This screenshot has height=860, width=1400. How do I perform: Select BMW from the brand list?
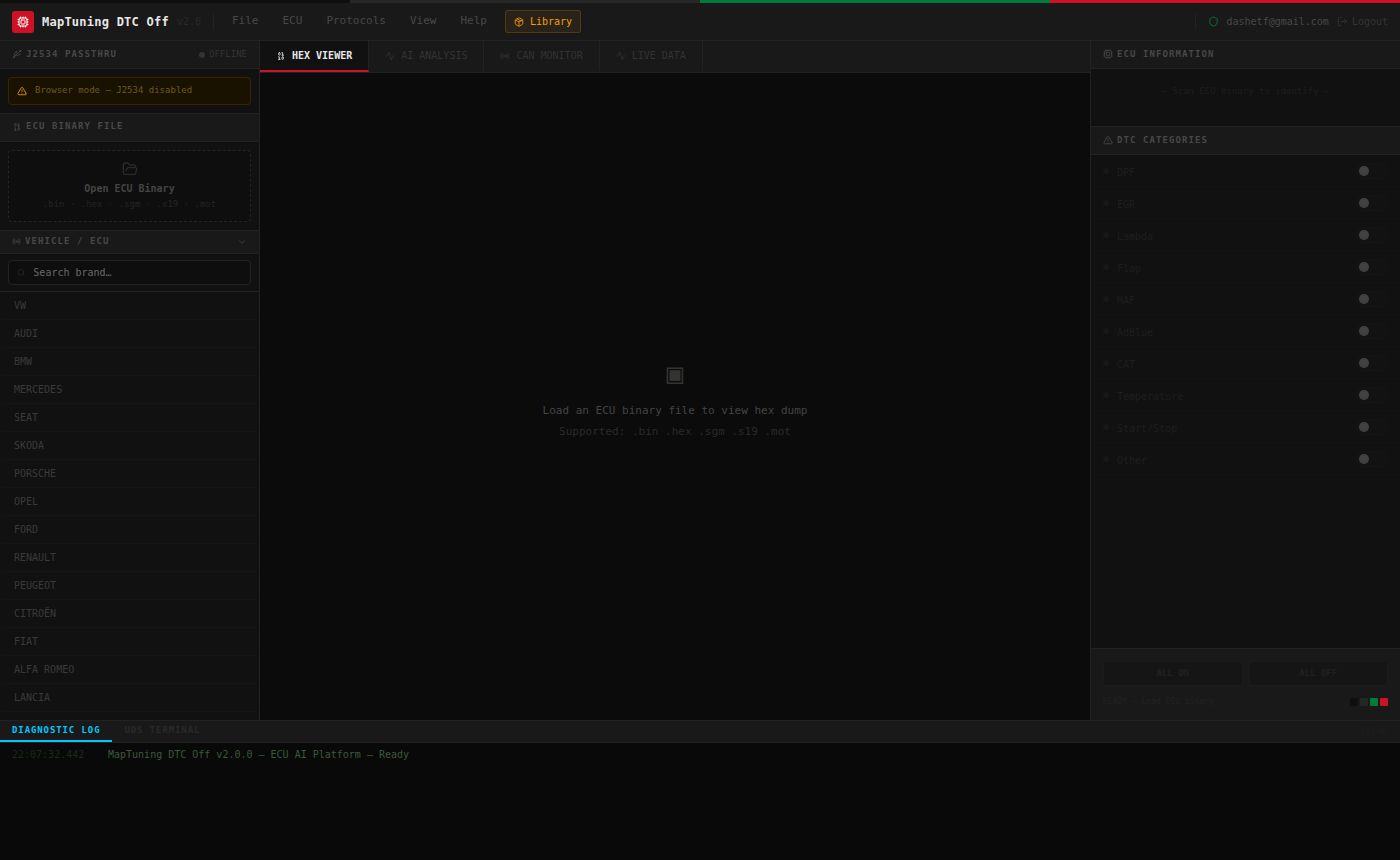(x=129, y=362)
